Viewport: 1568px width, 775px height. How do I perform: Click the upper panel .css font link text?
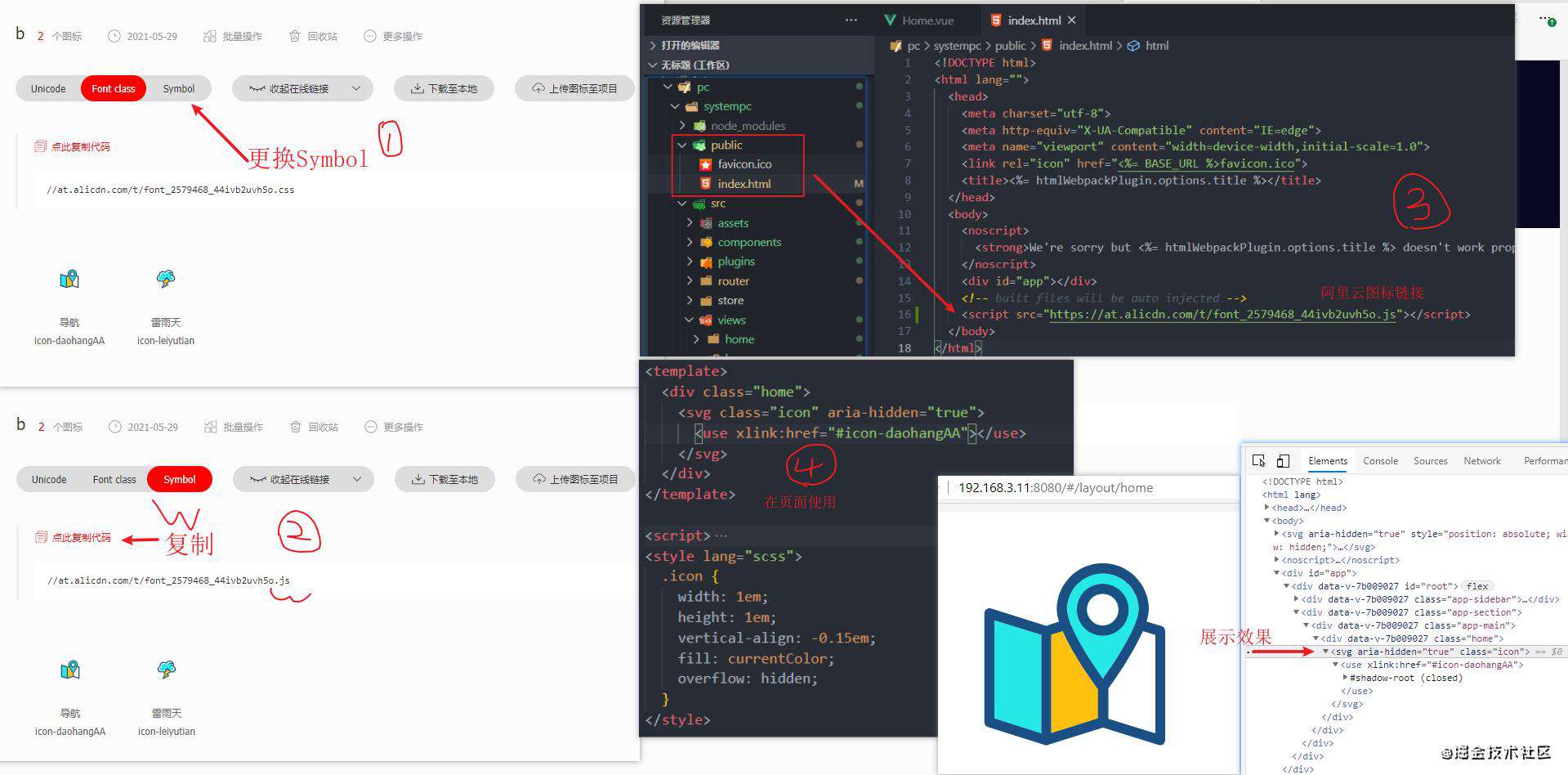point(171,190)
